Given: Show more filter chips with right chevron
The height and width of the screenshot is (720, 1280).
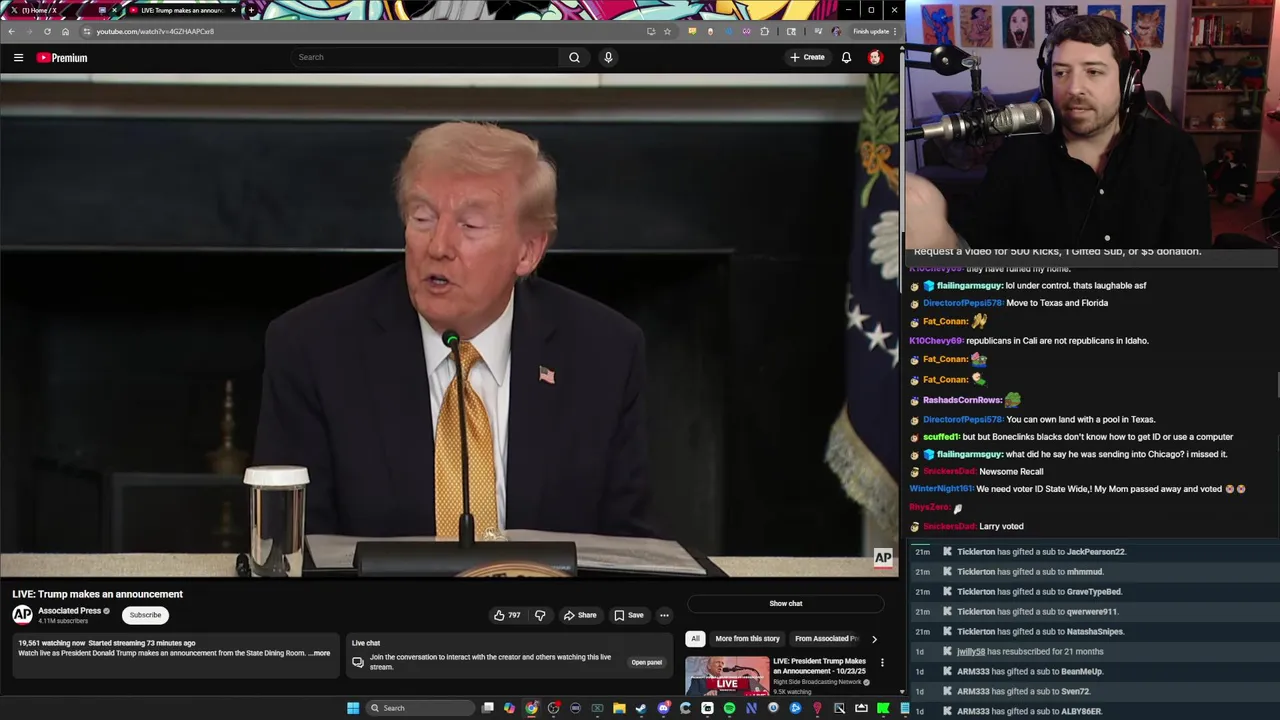Looking at the screenshot, I should coord(874,638).
